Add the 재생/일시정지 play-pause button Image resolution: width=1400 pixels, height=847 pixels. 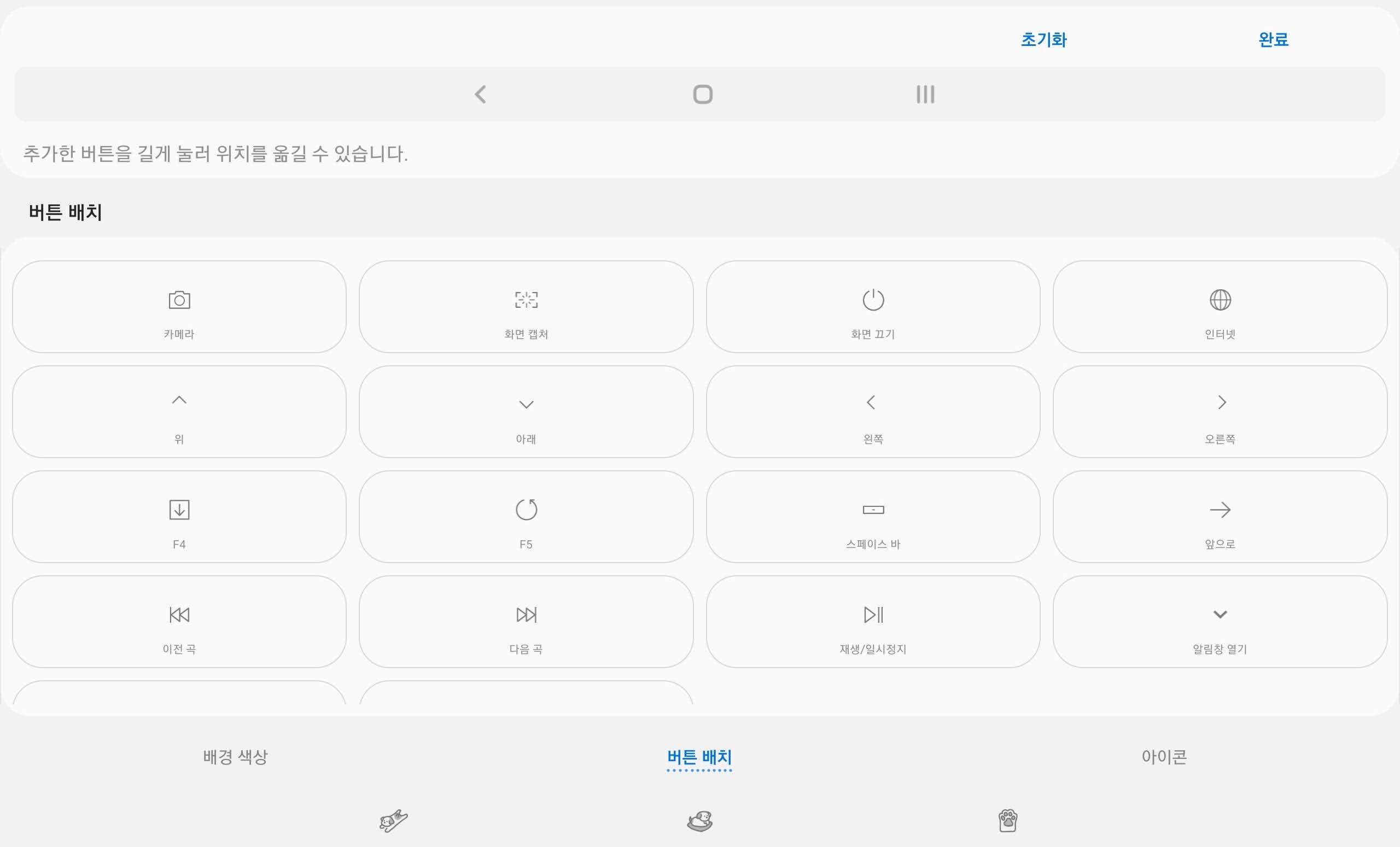(x=873, y=622)
